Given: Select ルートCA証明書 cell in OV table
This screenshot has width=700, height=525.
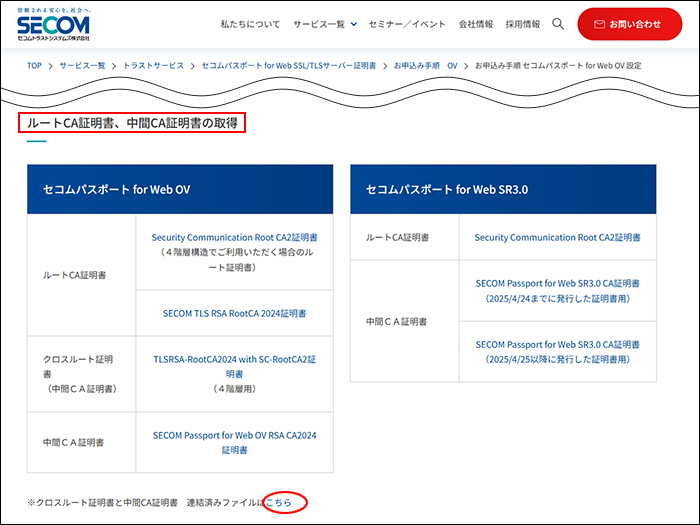Looking at the screenshot, I should [x=81, y=275].
